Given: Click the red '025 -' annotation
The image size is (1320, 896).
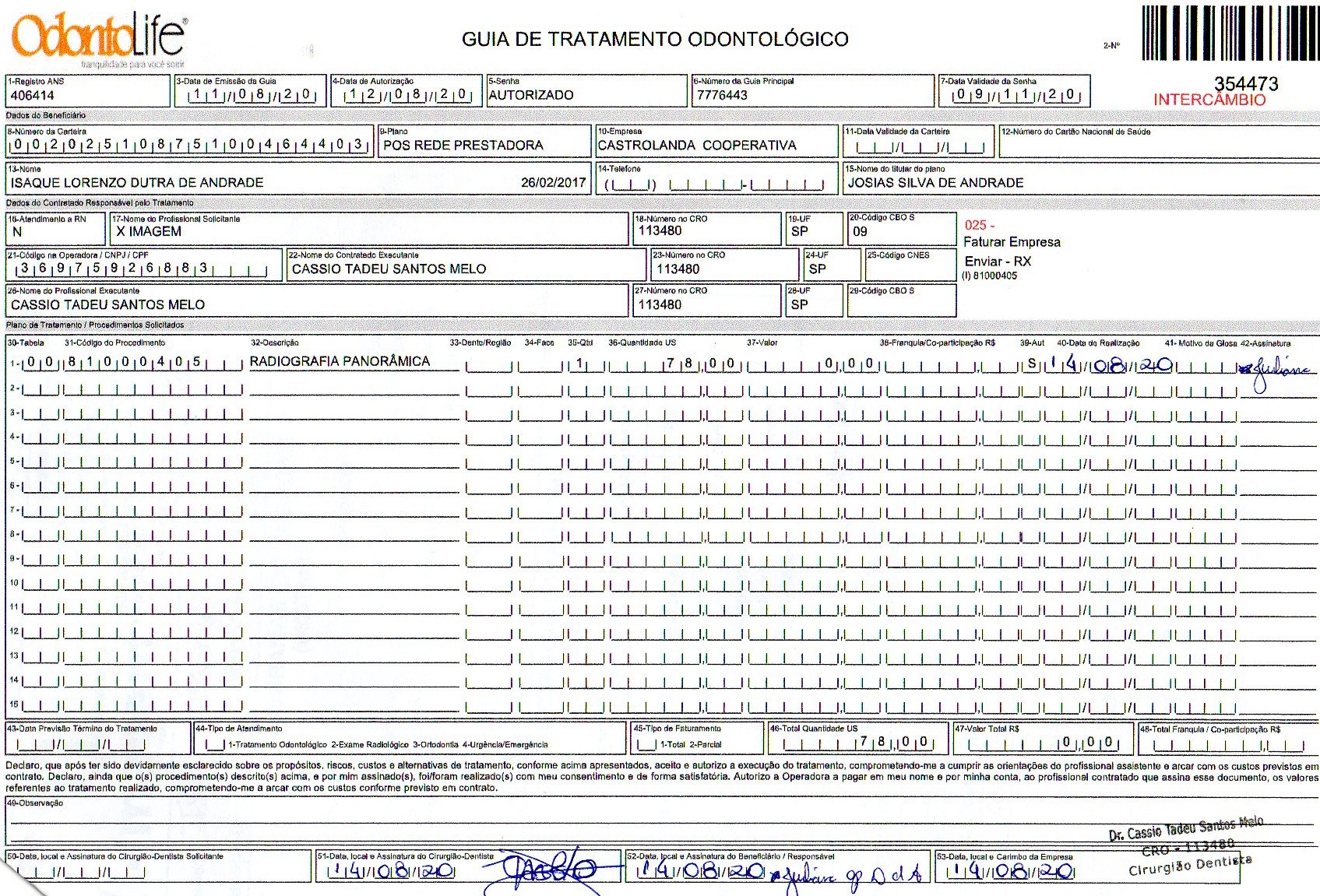Looking at the screenshot, I should coord(980,225).
